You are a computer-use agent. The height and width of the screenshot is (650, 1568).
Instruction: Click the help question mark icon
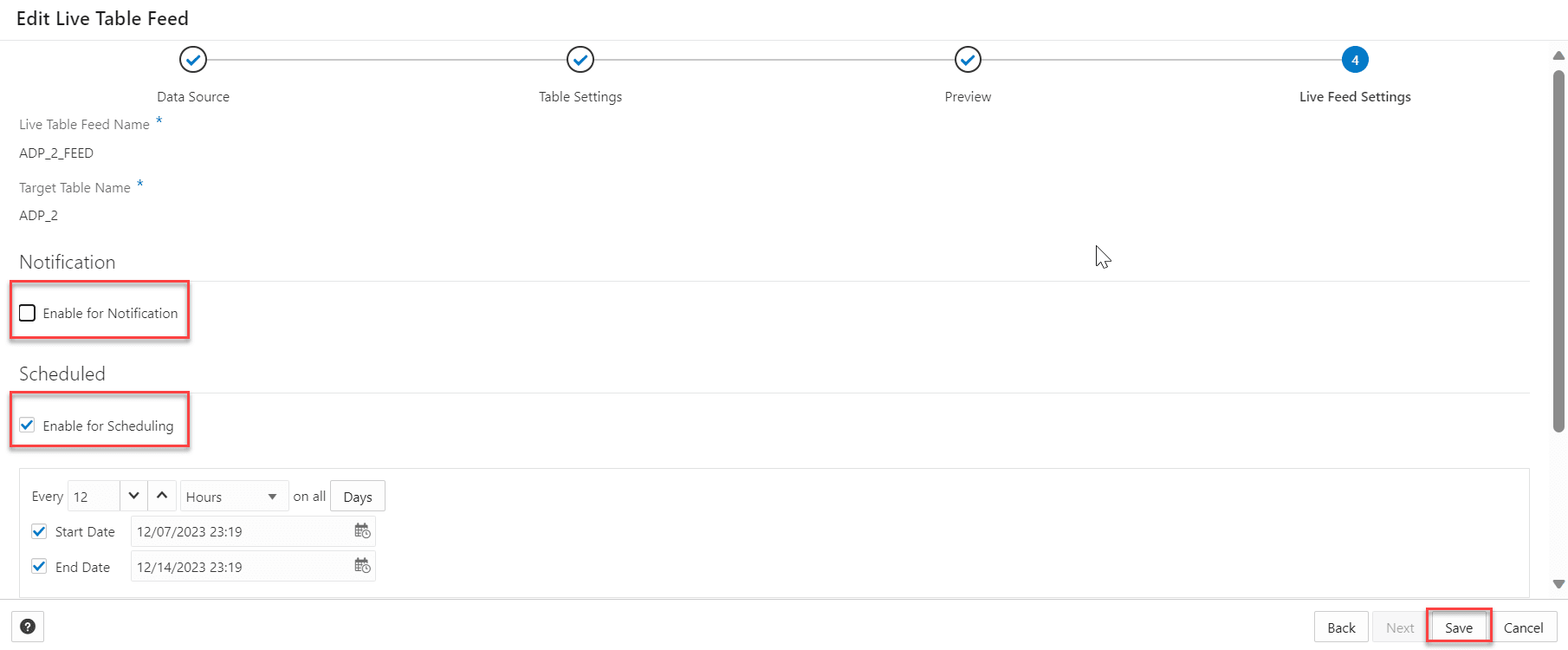28,626
